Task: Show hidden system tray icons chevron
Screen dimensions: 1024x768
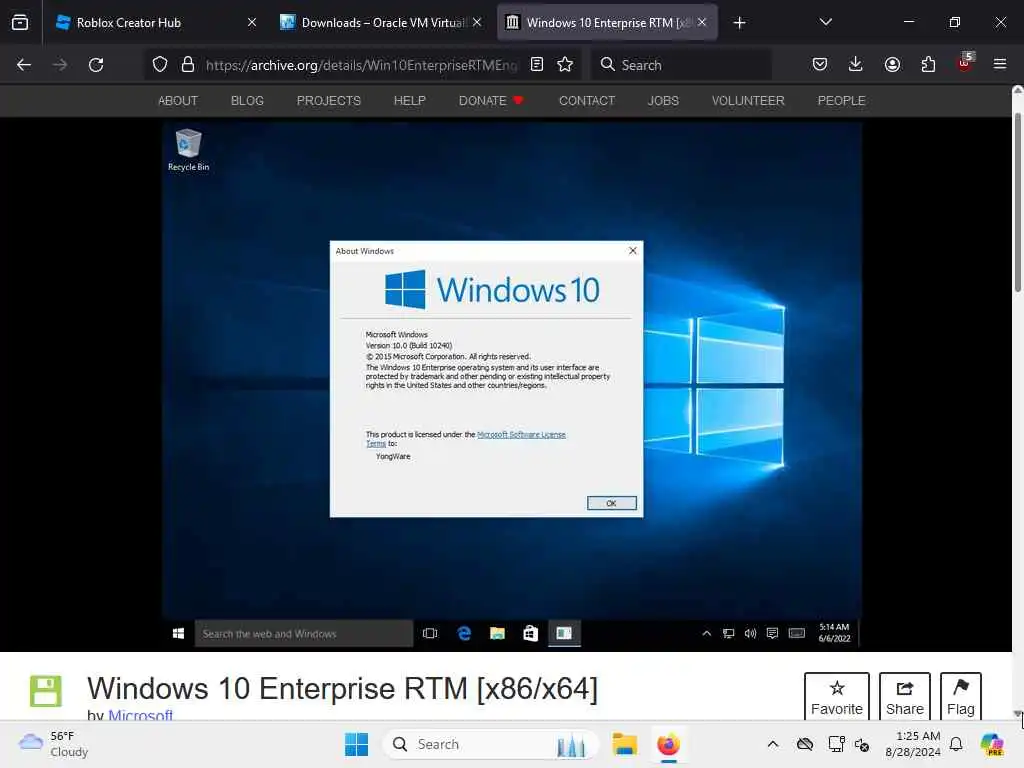Action: pos(773,744)
